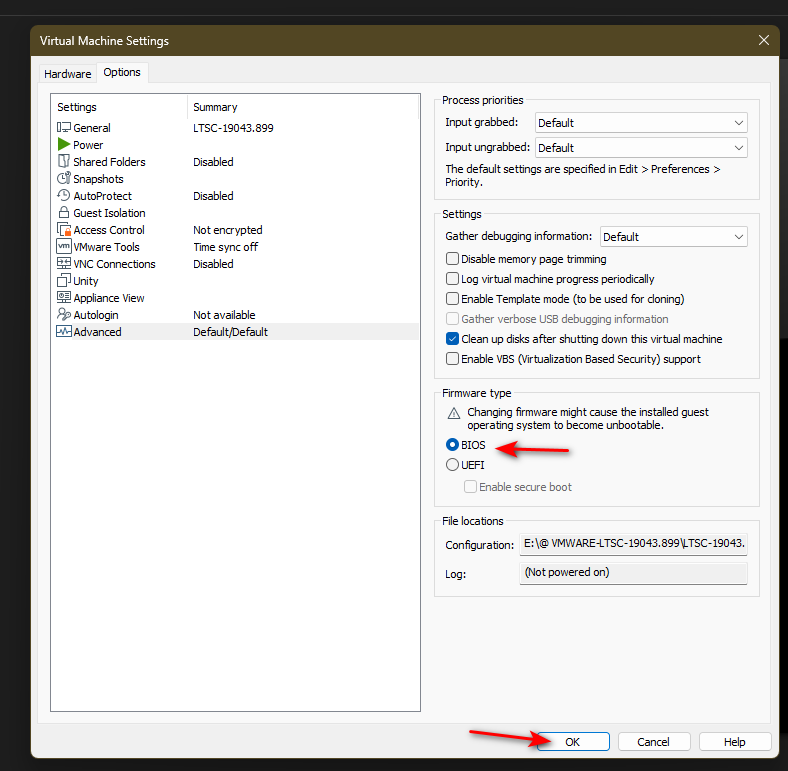This screenshot has width=788, height=771.
Task: Click the Unity windows icon
Action: tap(64, 280)
